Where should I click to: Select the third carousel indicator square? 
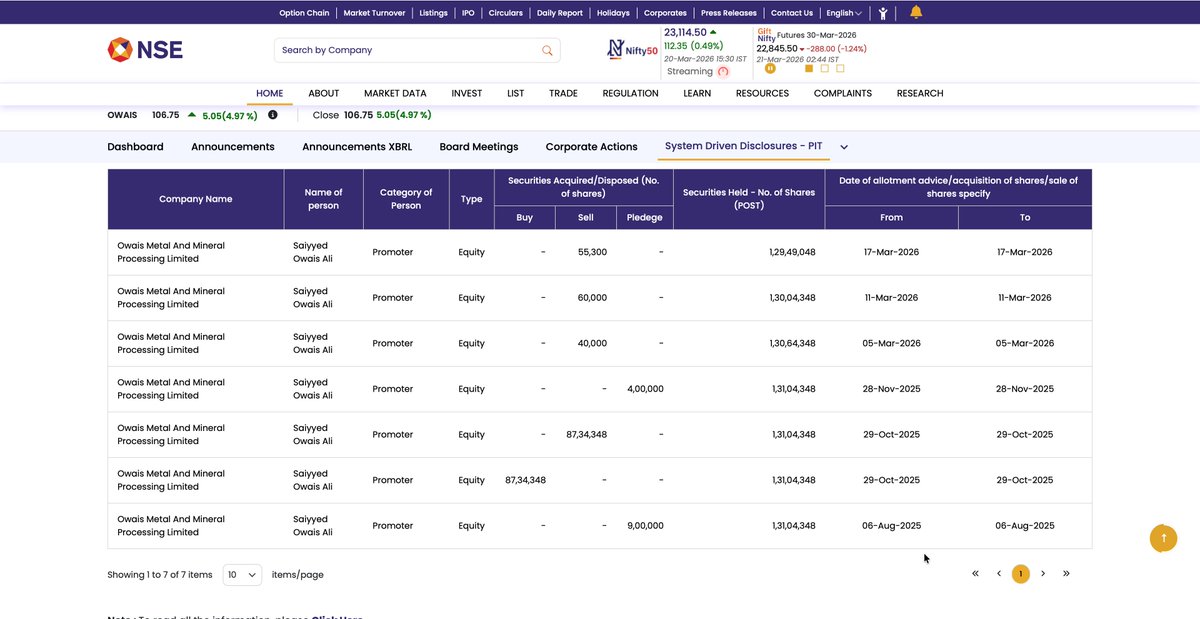[840, 69]
